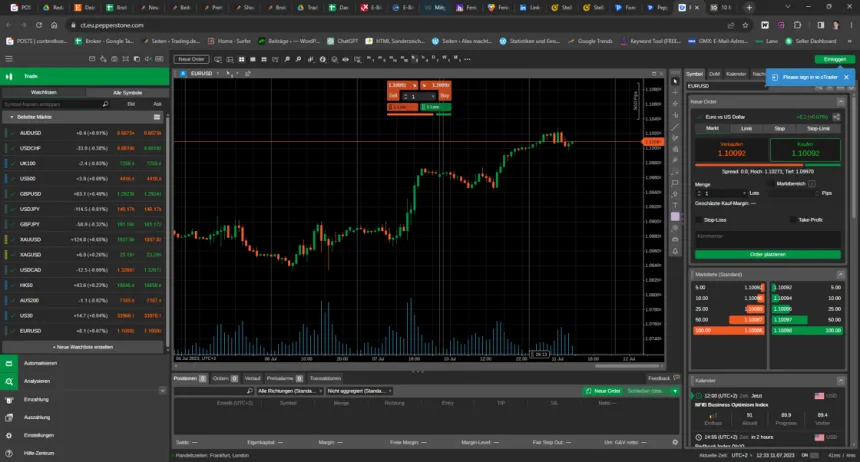Open Einstellungen gear icon in sidebar

click(x=9, y=436)
